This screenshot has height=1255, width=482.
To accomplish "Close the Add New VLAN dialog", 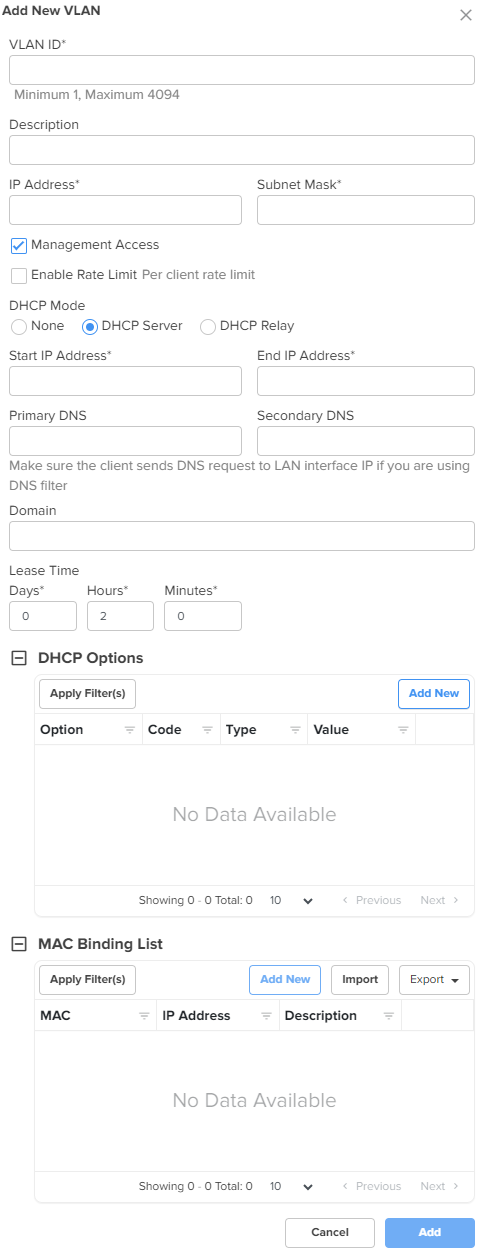I will point(465,15).
